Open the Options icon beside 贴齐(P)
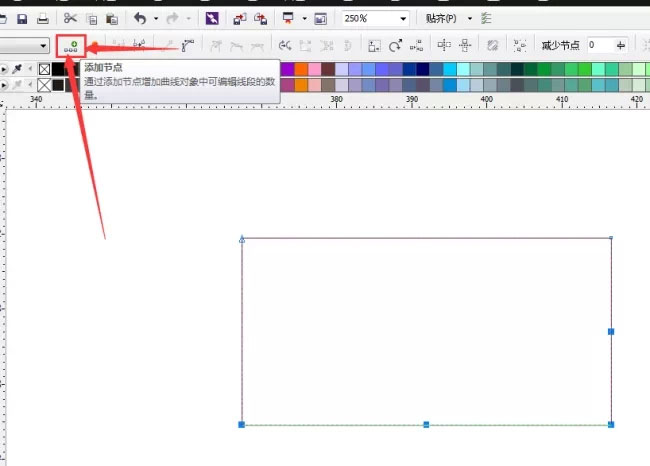The height and width of the screenshot is (466, 650). [486, 18]
